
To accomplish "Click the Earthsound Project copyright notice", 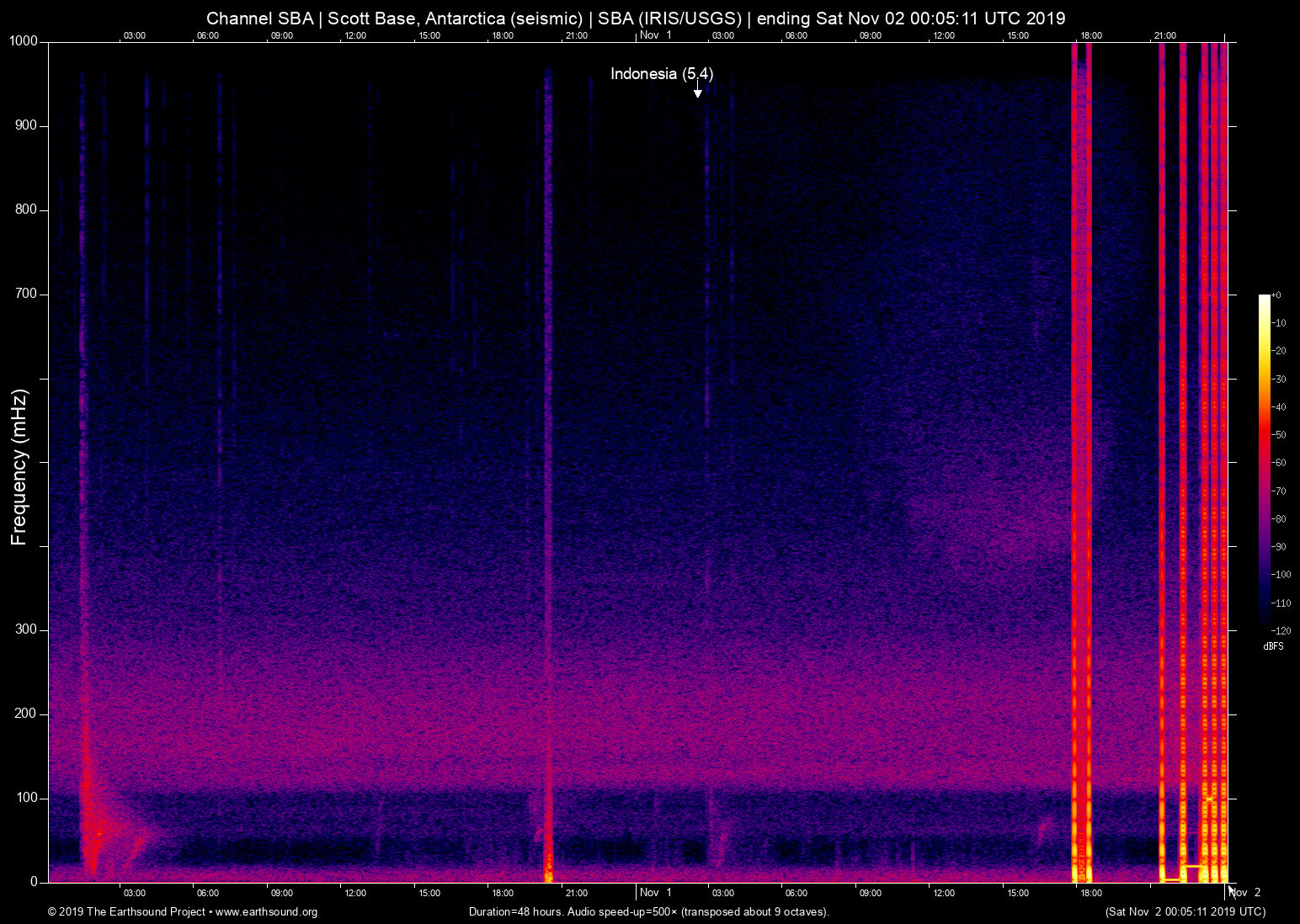I will [126, 912].
